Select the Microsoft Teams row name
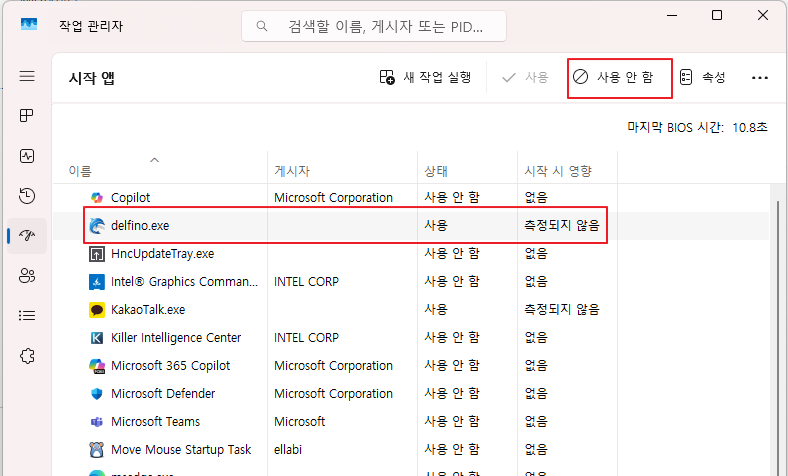 click(x=155, y=422)
